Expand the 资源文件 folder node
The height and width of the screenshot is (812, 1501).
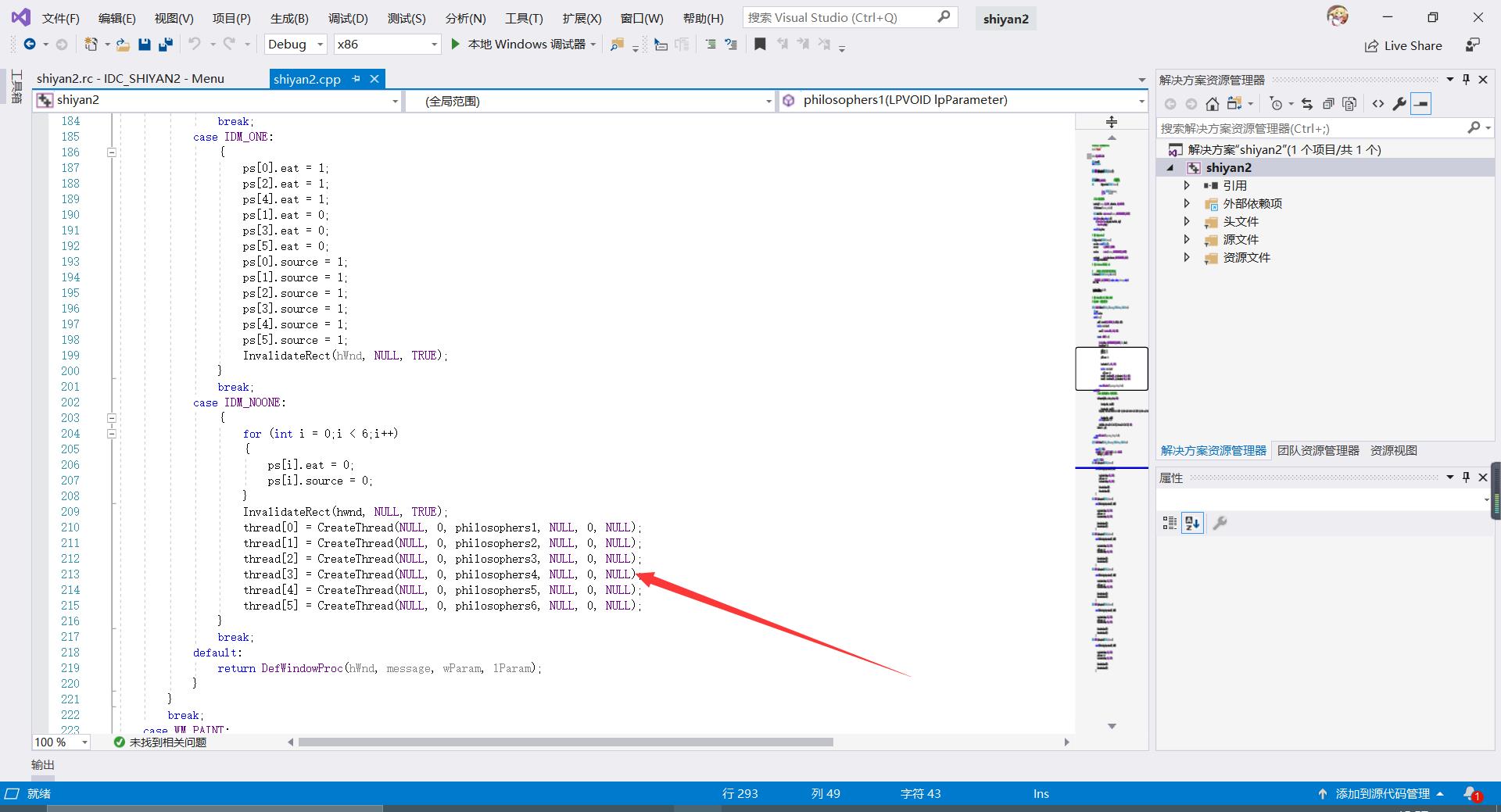[x=1187, y=258]
